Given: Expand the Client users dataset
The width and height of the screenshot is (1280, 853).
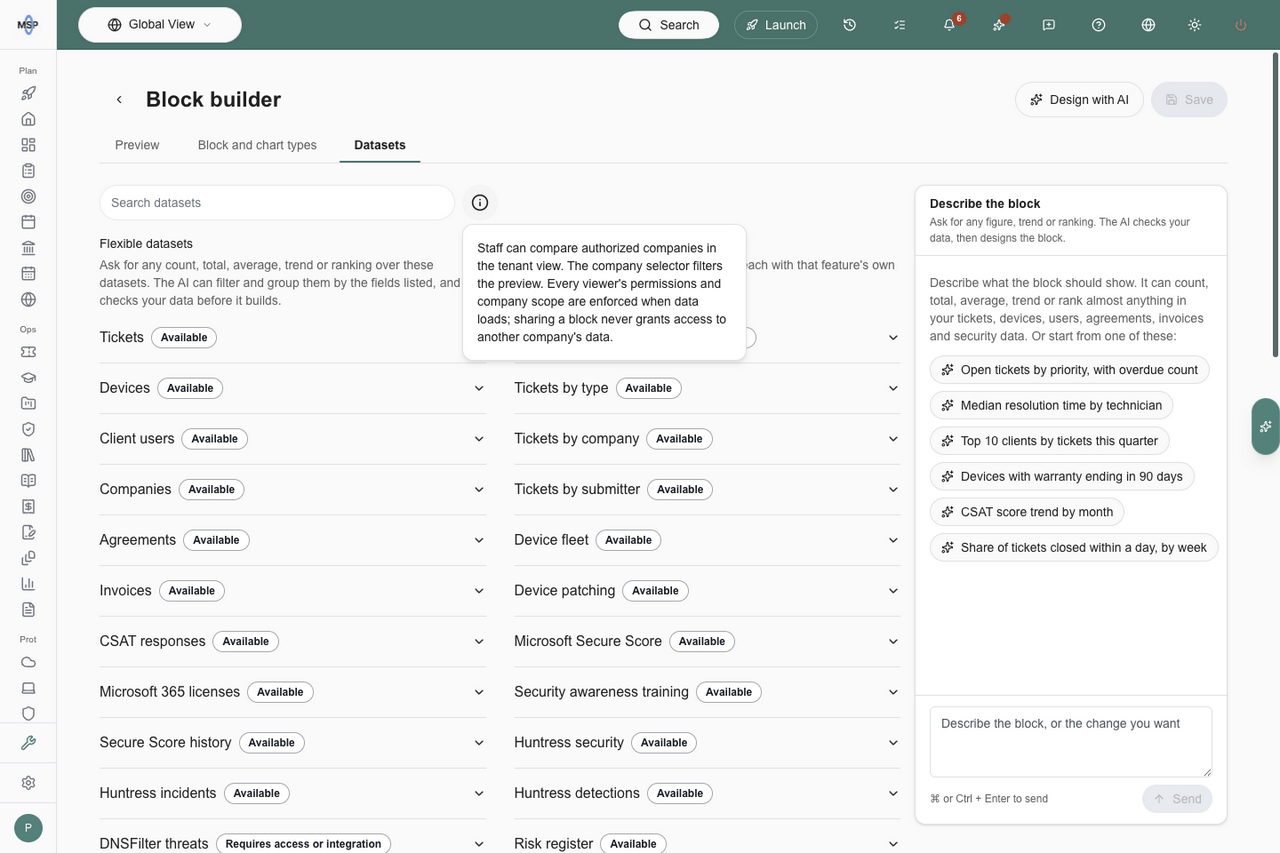Looking at the screenshot, I should [x=293, y=439].
